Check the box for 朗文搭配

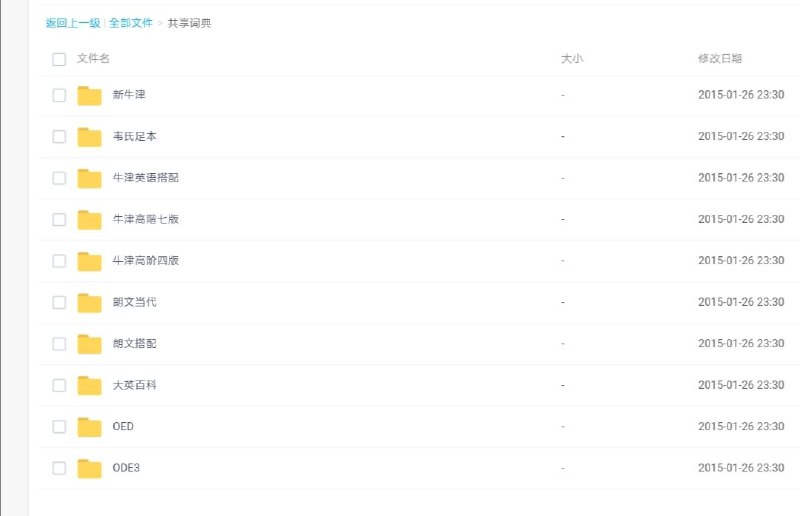pyautogui.click(x=59, y=344)
